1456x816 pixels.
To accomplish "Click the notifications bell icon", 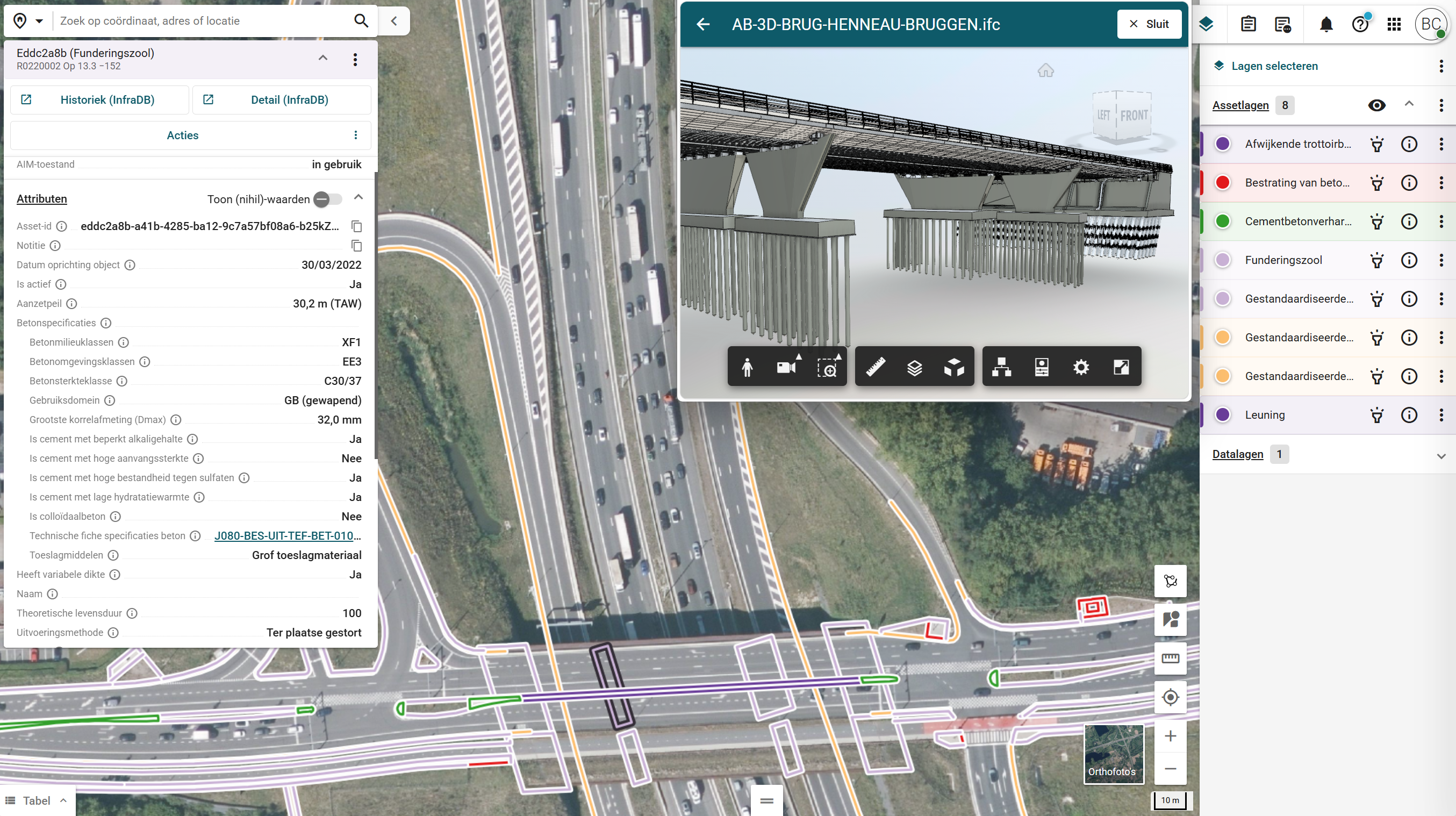I will tap(1326, 24).
